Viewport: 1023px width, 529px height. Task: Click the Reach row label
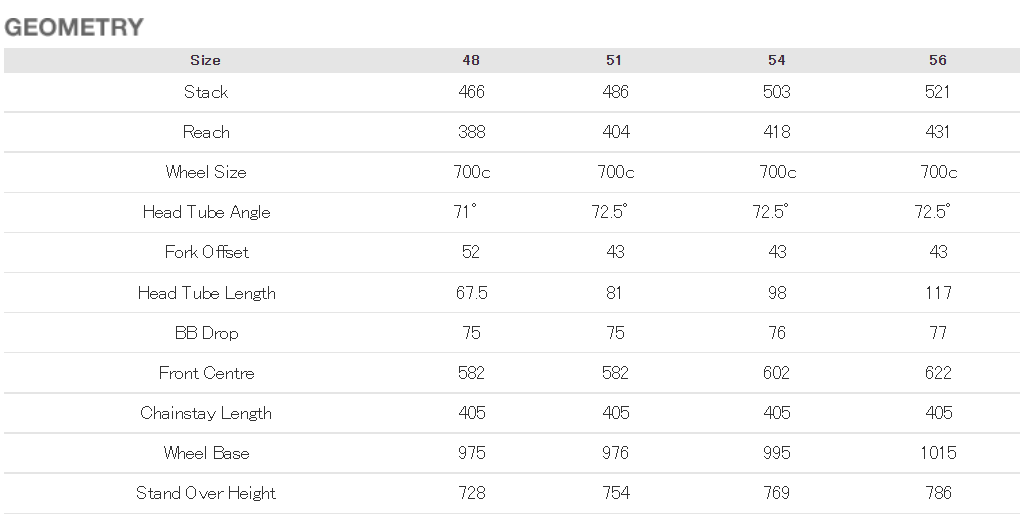[206, 132]
